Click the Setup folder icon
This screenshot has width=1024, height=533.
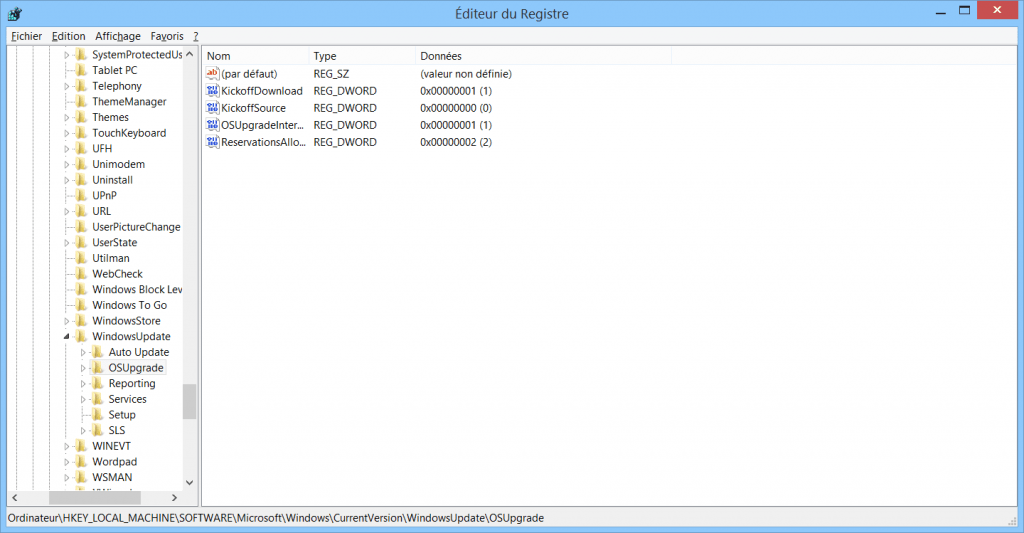[97, 415]
